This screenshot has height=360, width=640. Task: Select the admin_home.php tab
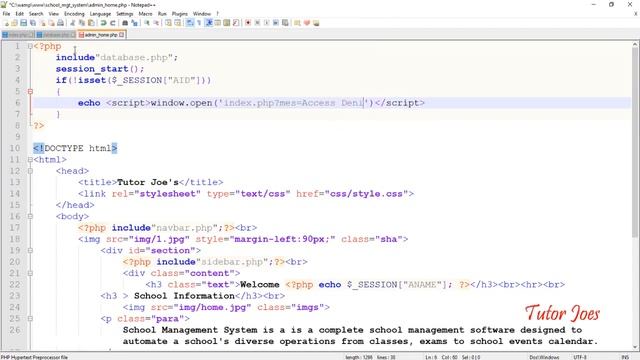pos(100,35)
